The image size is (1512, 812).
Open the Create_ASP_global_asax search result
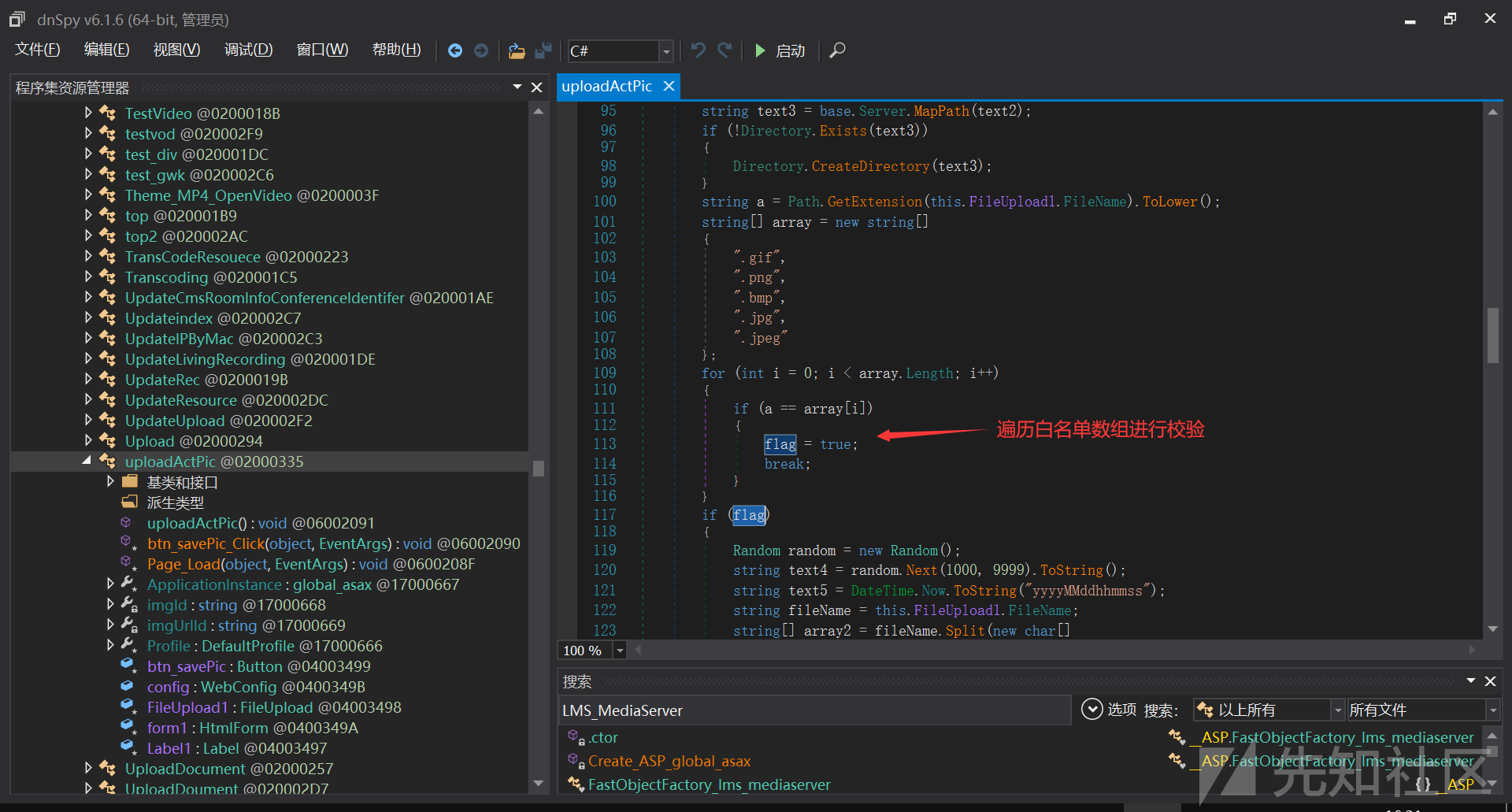pyautogui.click(x=669, y=761)
